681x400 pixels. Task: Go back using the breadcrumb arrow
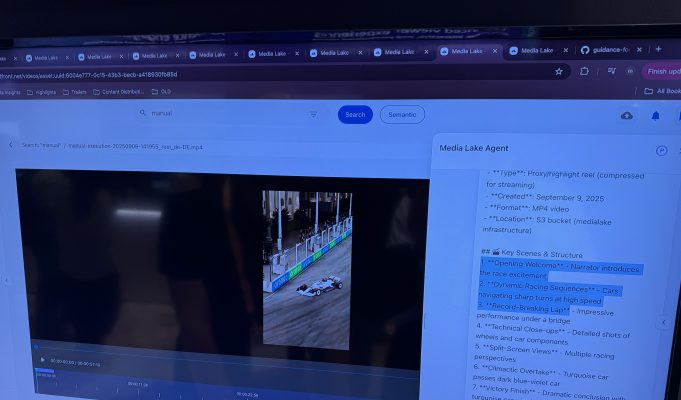pyautogui.click(x=11, y=146)
